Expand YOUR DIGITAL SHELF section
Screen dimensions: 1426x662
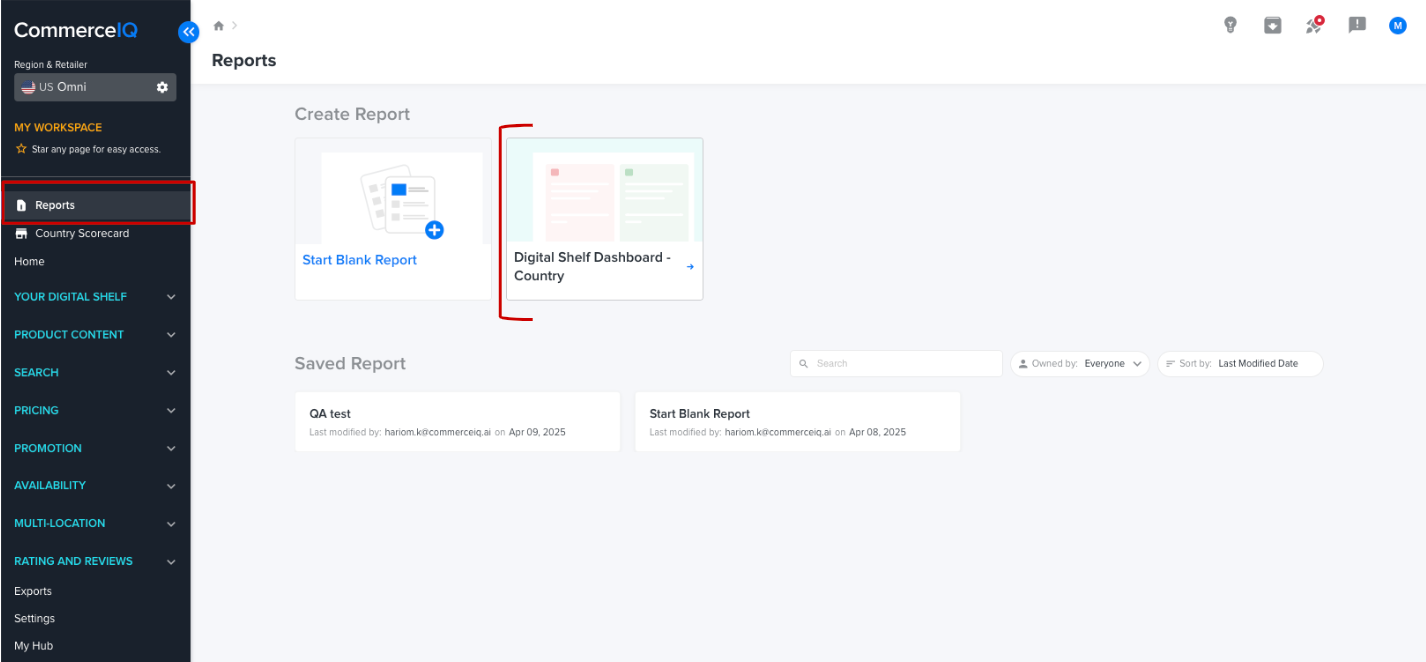click(x=95, y=297)
